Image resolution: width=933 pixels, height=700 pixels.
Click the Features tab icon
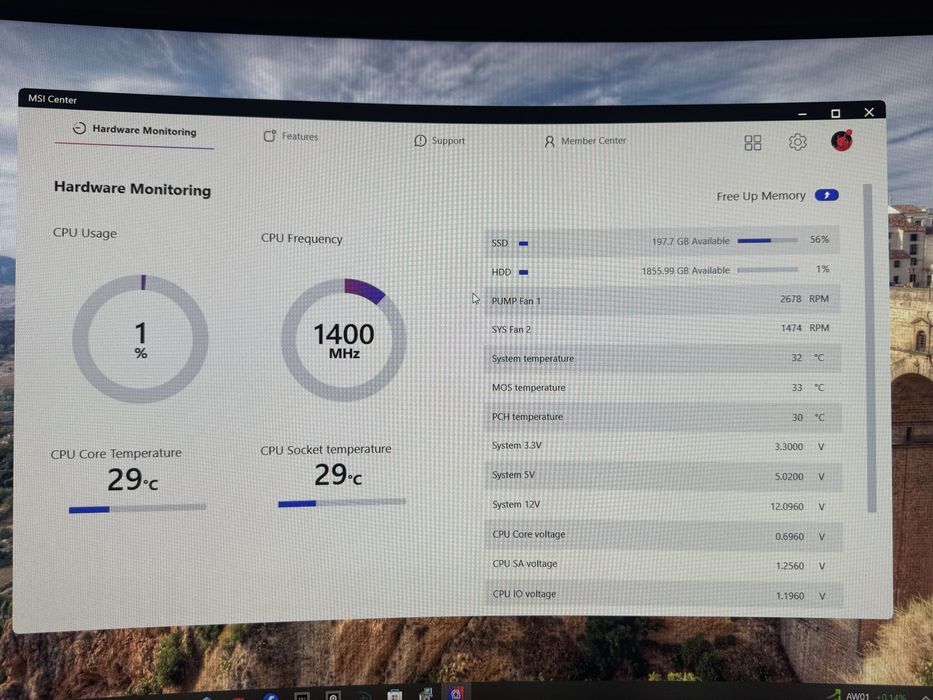270,136
